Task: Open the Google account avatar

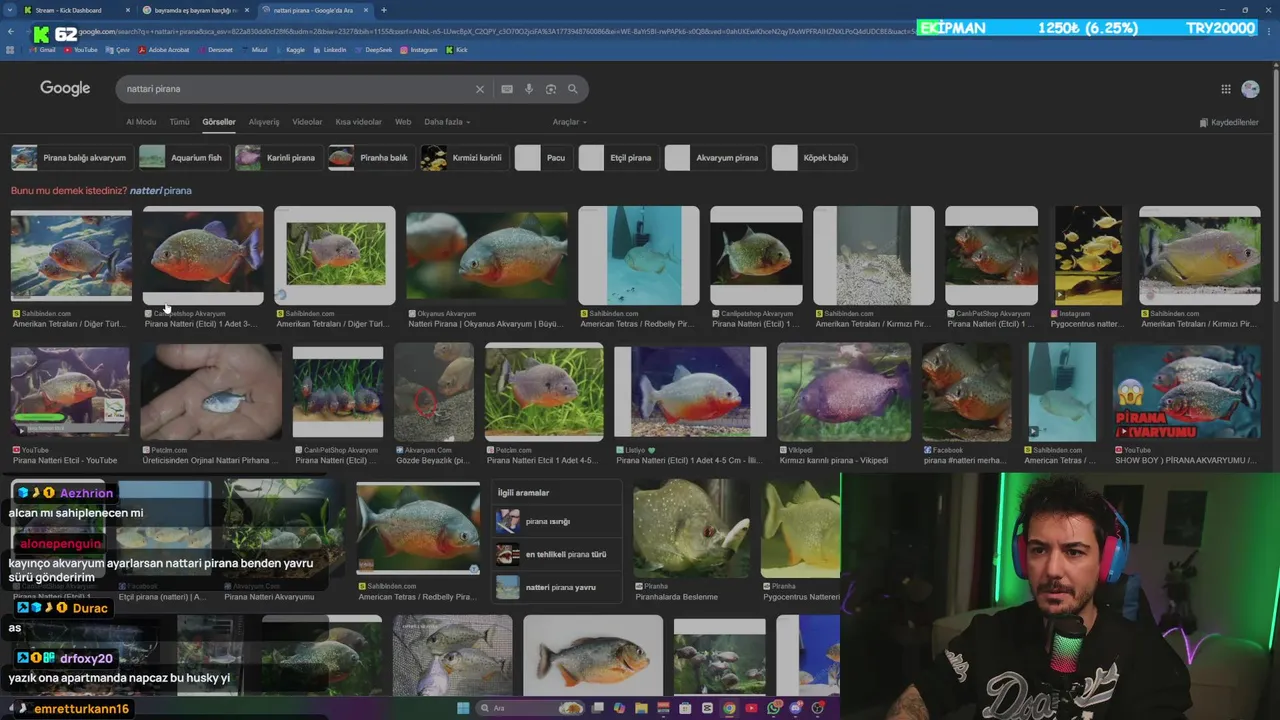Action: click(1250, 89)
